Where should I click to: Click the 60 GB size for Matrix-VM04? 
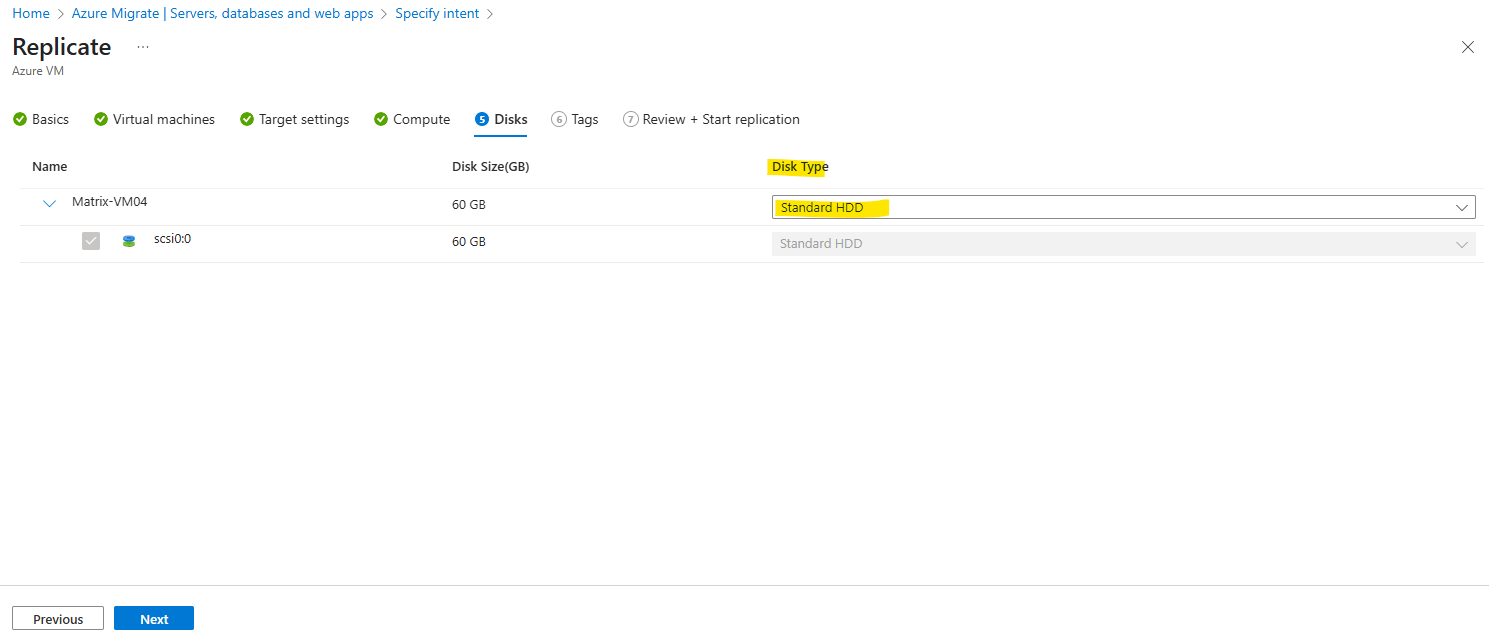click(469, 205)
